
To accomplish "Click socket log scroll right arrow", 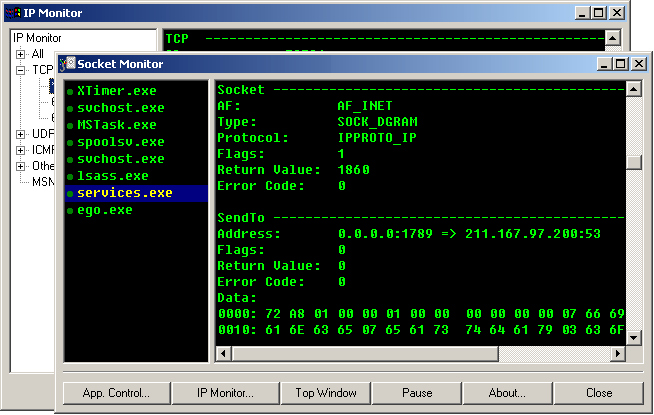I will pyautogui.click(x=618, y=354).
